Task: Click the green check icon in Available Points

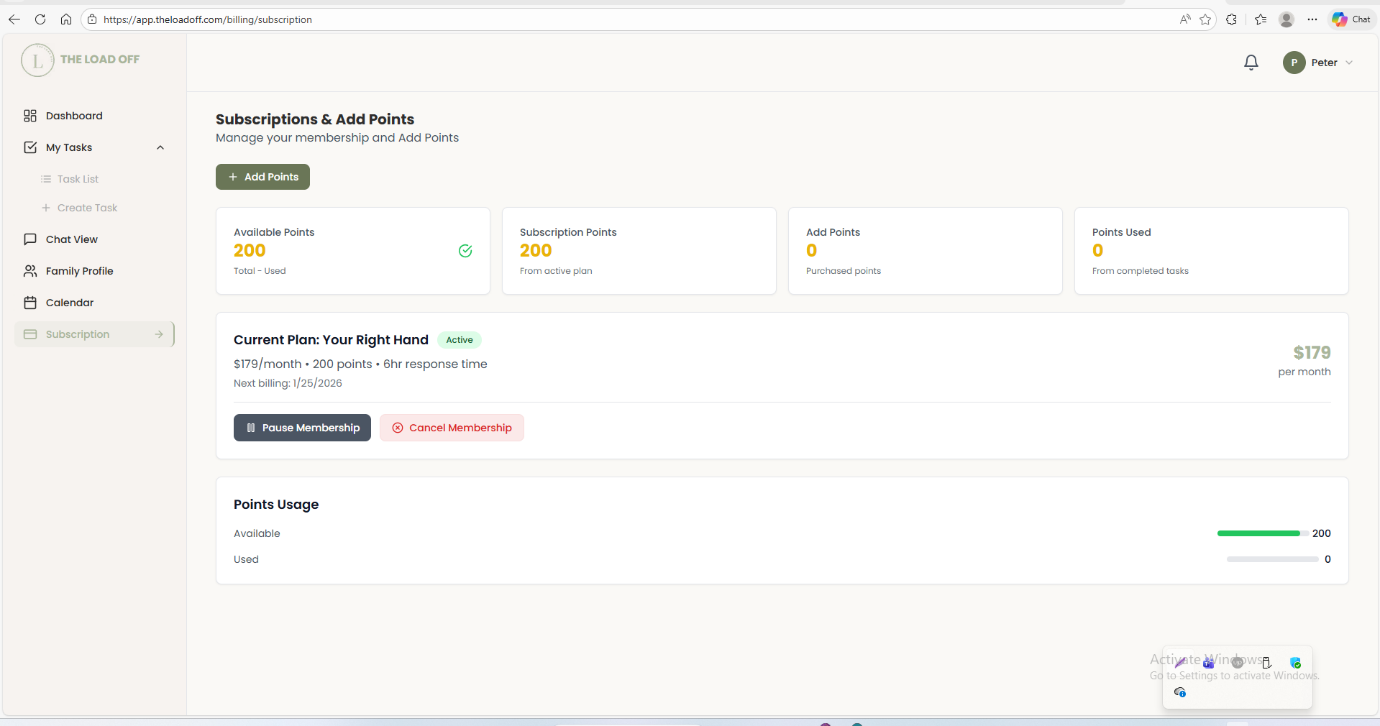Action: coord(465,251)
